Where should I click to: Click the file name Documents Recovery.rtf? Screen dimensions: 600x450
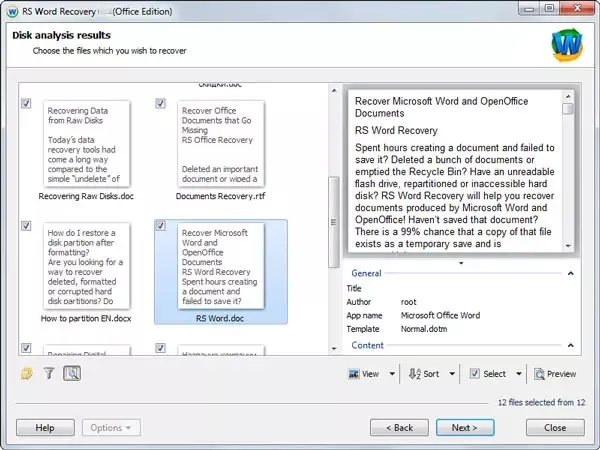coord(220,196)
